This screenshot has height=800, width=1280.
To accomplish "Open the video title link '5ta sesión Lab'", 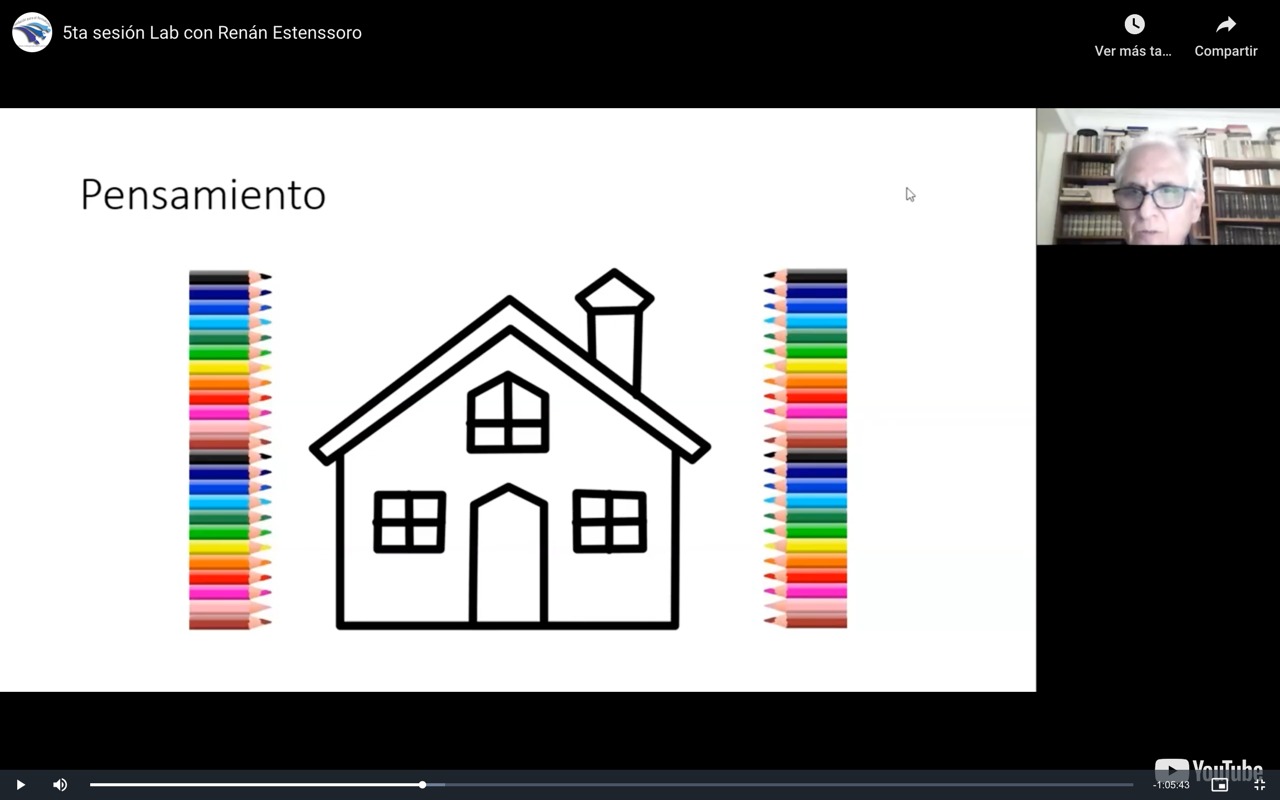I will 212,33.
